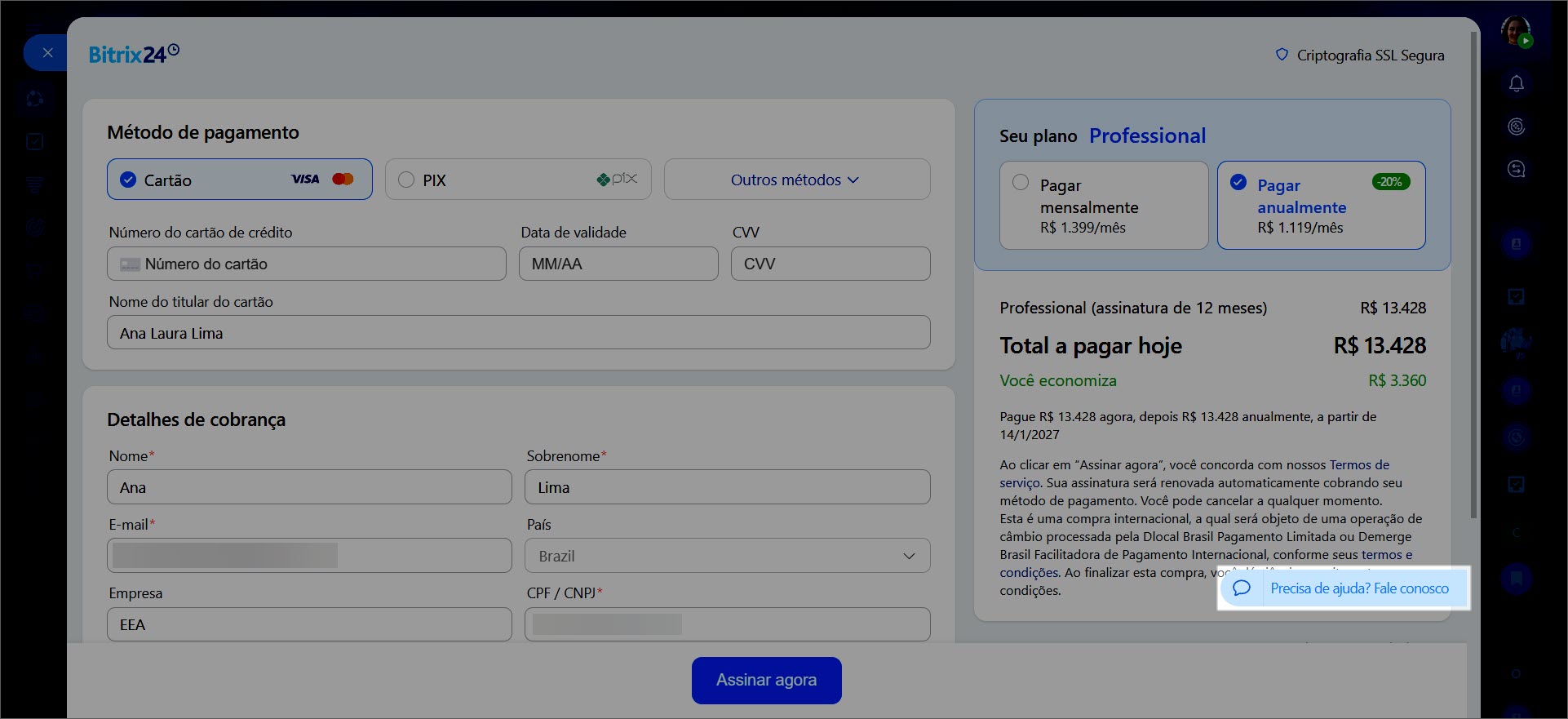The height and width of the screenshot is (719, 1568).
Task: Click the chat arrows icon in right sidebar
Action: click(1516, 169)
